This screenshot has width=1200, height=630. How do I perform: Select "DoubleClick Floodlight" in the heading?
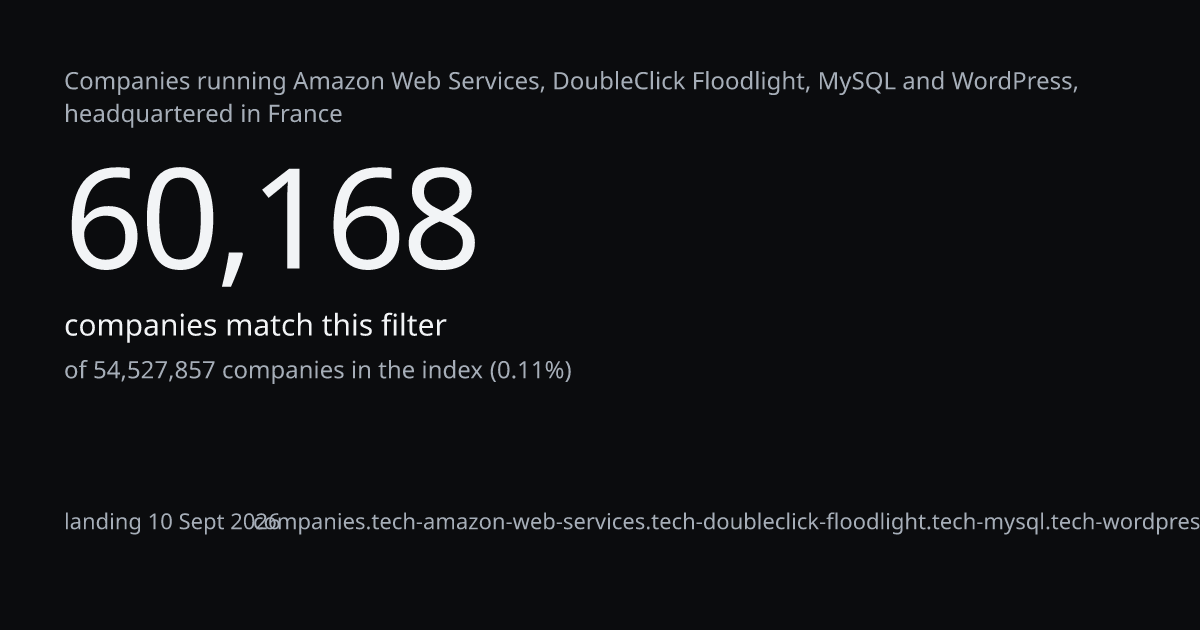[680, 81]
